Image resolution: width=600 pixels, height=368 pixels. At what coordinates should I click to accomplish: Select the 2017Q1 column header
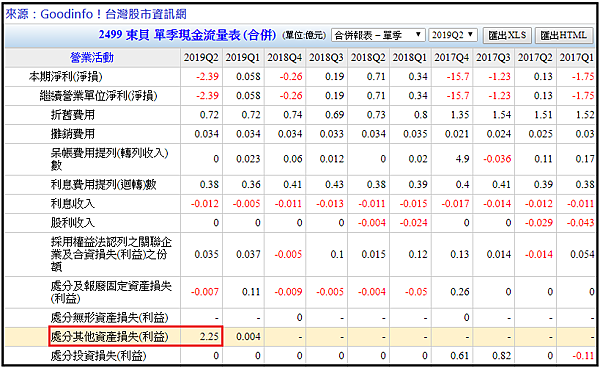pyautogui.click(x=577, y=57)
